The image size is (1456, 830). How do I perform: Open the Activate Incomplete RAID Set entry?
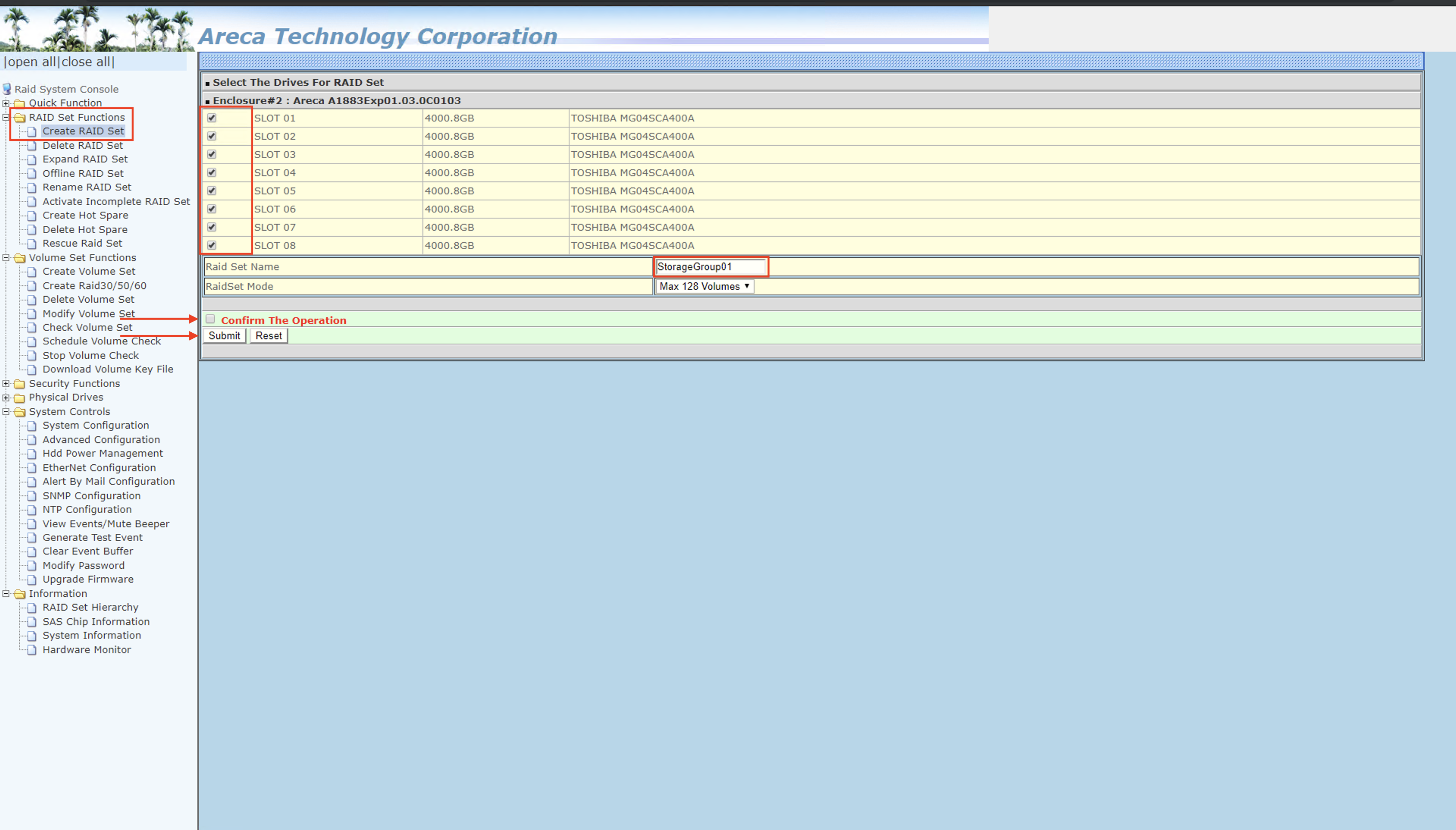point(116,202)
